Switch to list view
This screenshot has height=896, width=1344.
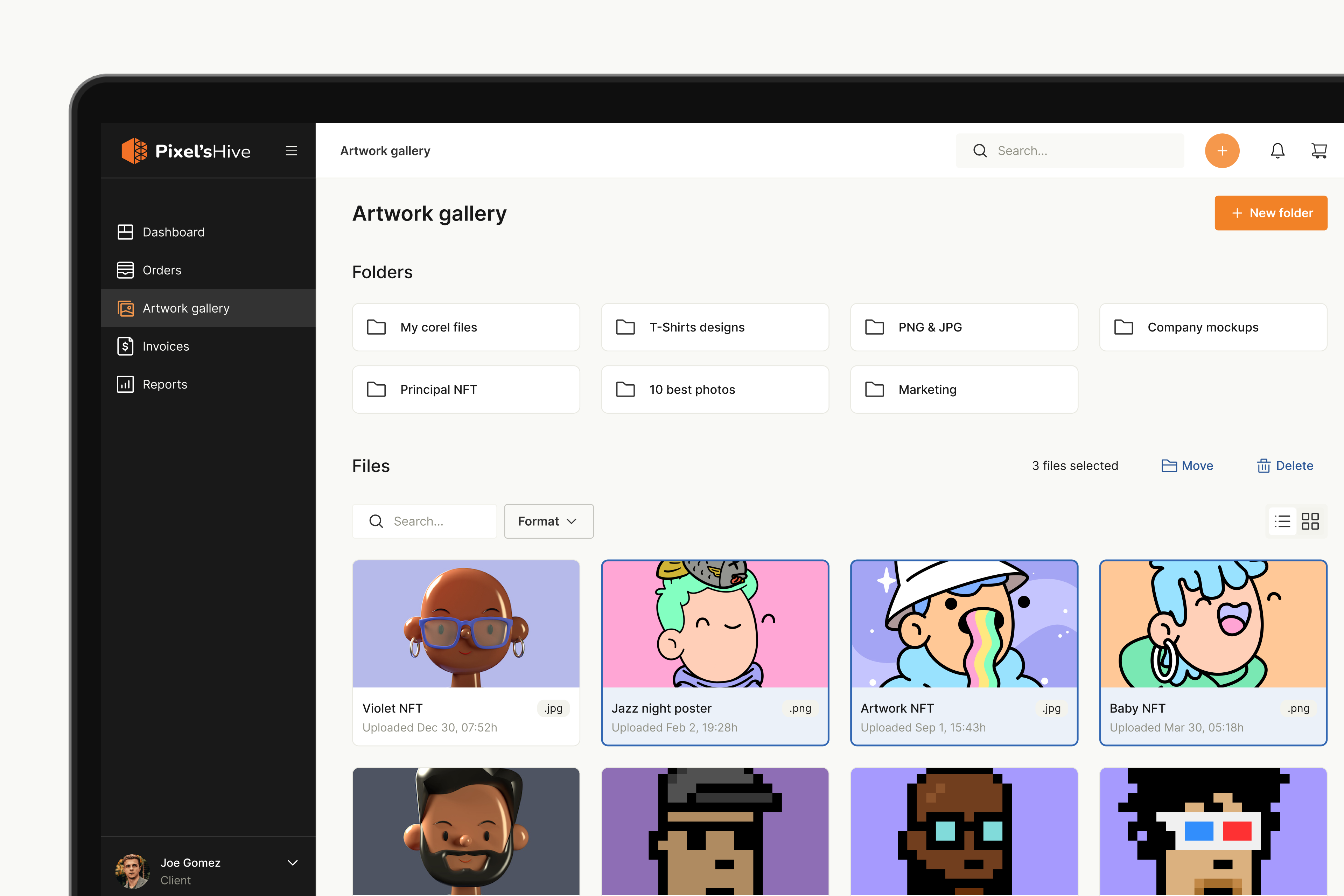click(x=1282, y=521)
